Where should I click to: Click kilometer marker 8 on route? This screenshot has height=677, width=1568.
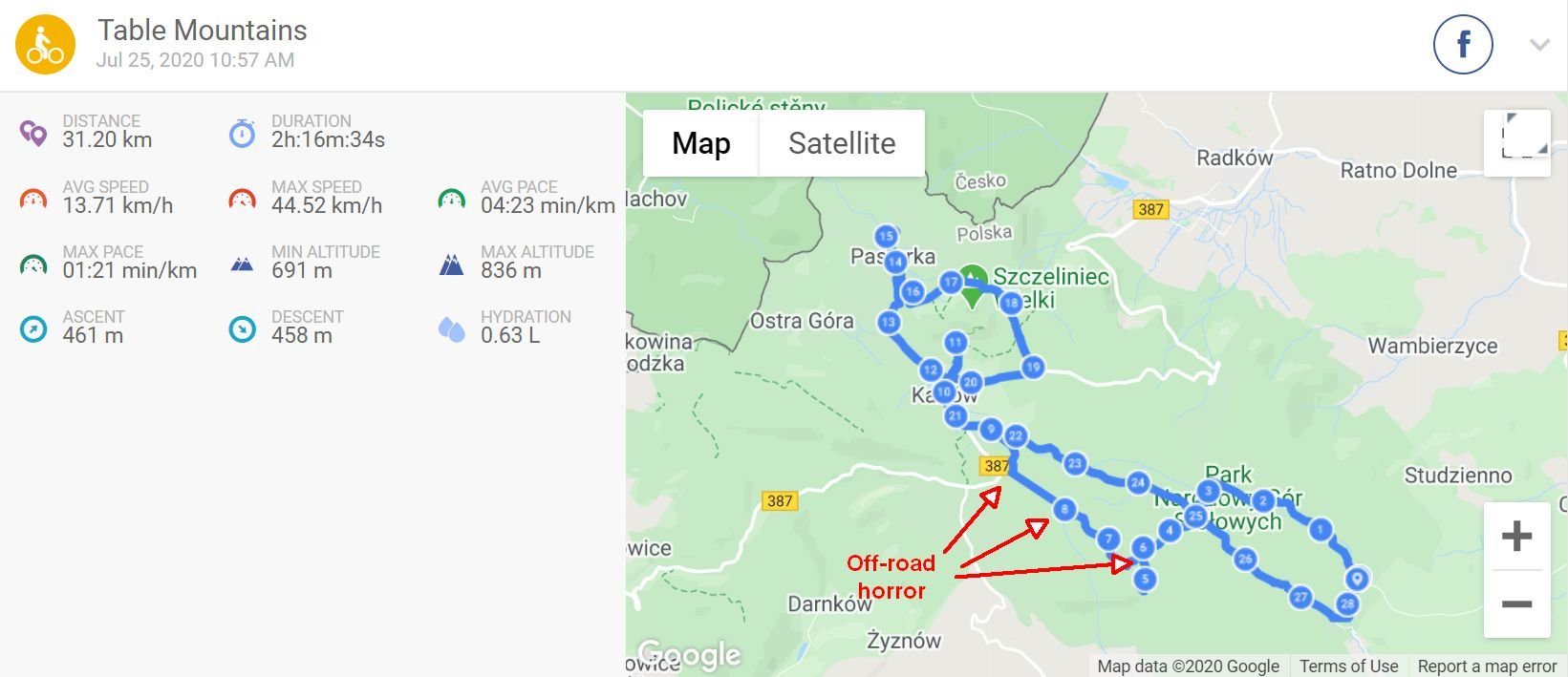point(1064,510)
